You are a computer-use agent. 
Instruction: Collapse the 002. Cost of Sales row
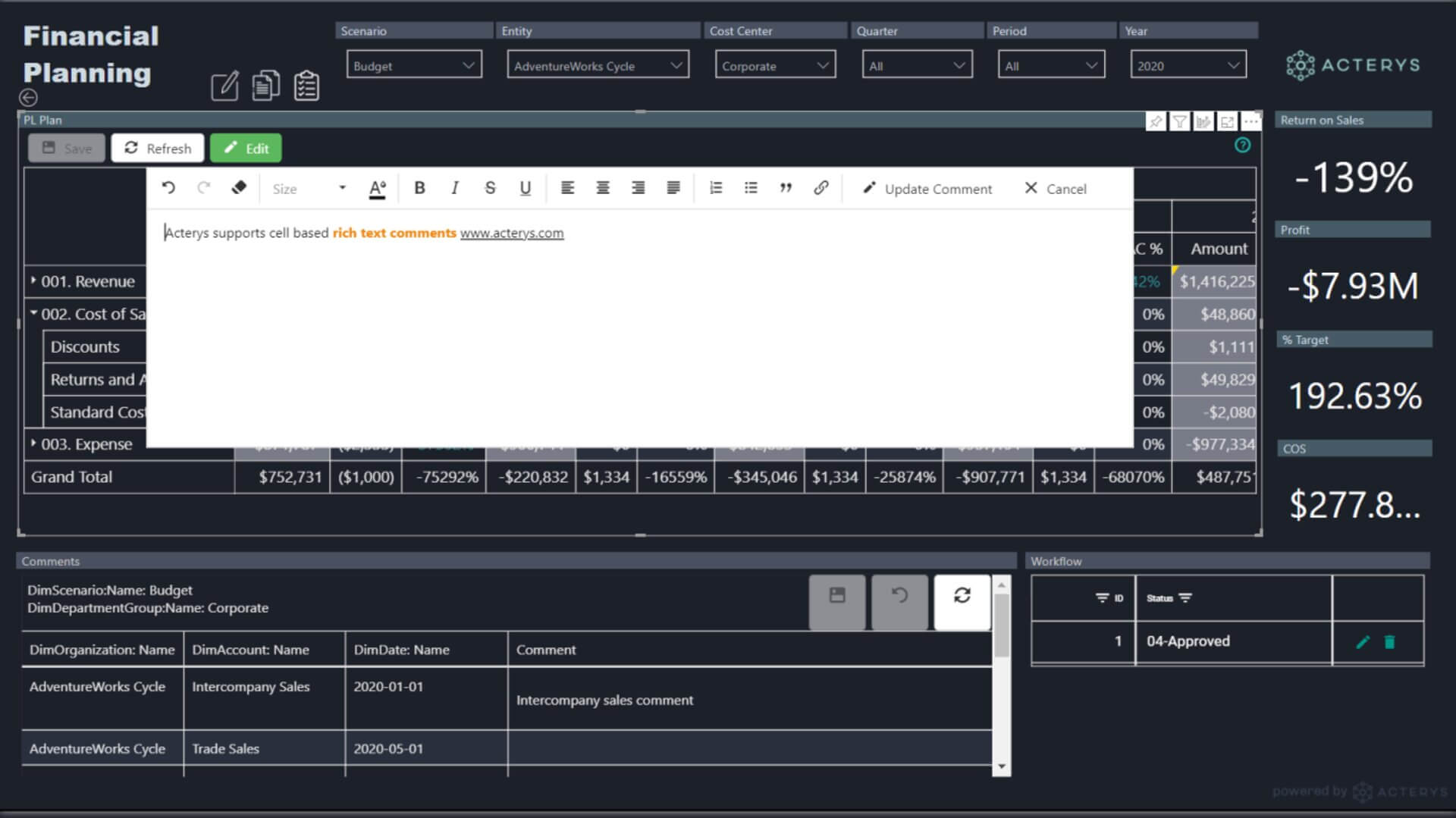[33, 312]
